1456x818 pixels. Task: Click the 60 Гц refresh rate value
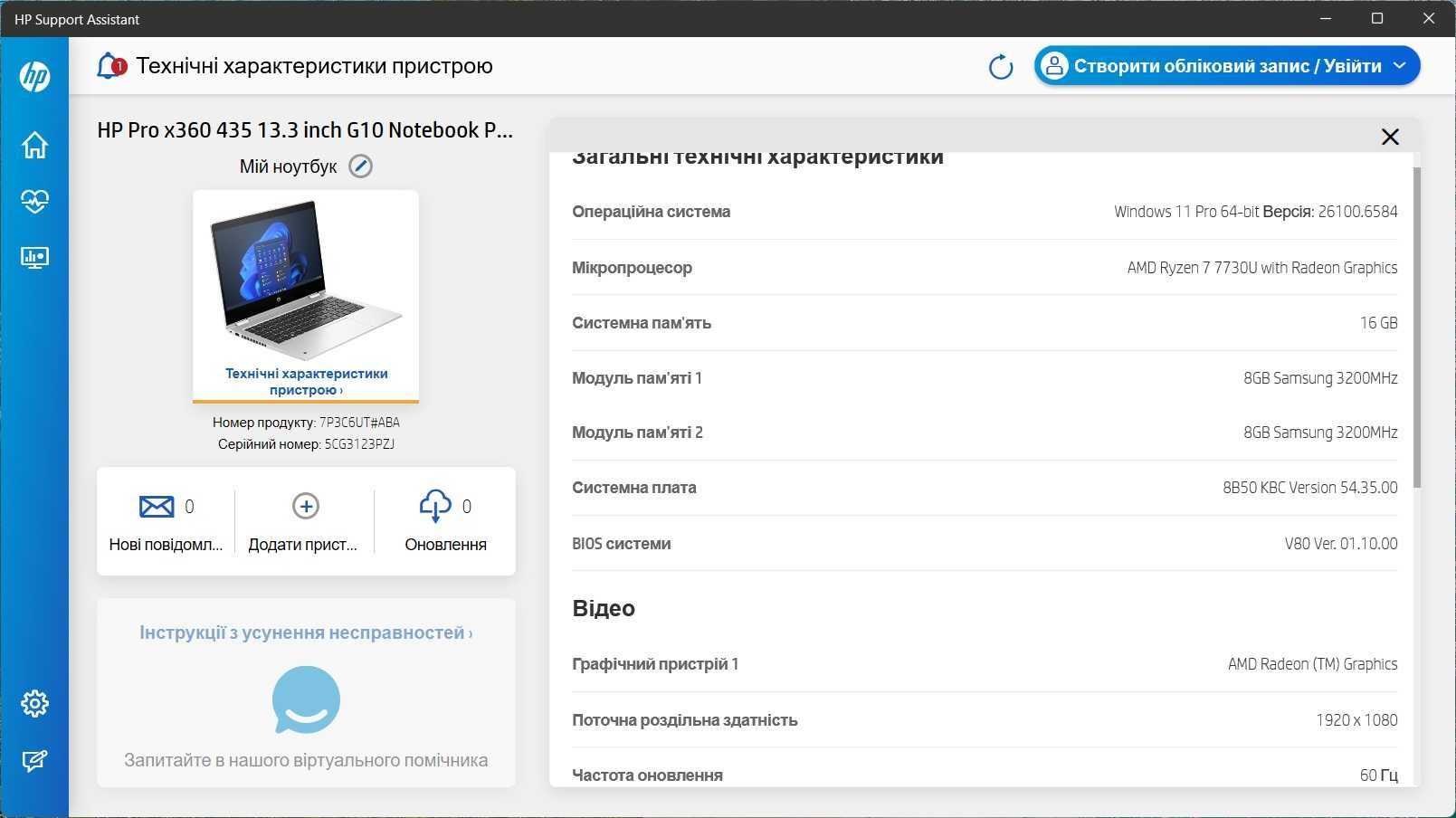tap(1378, 775)
